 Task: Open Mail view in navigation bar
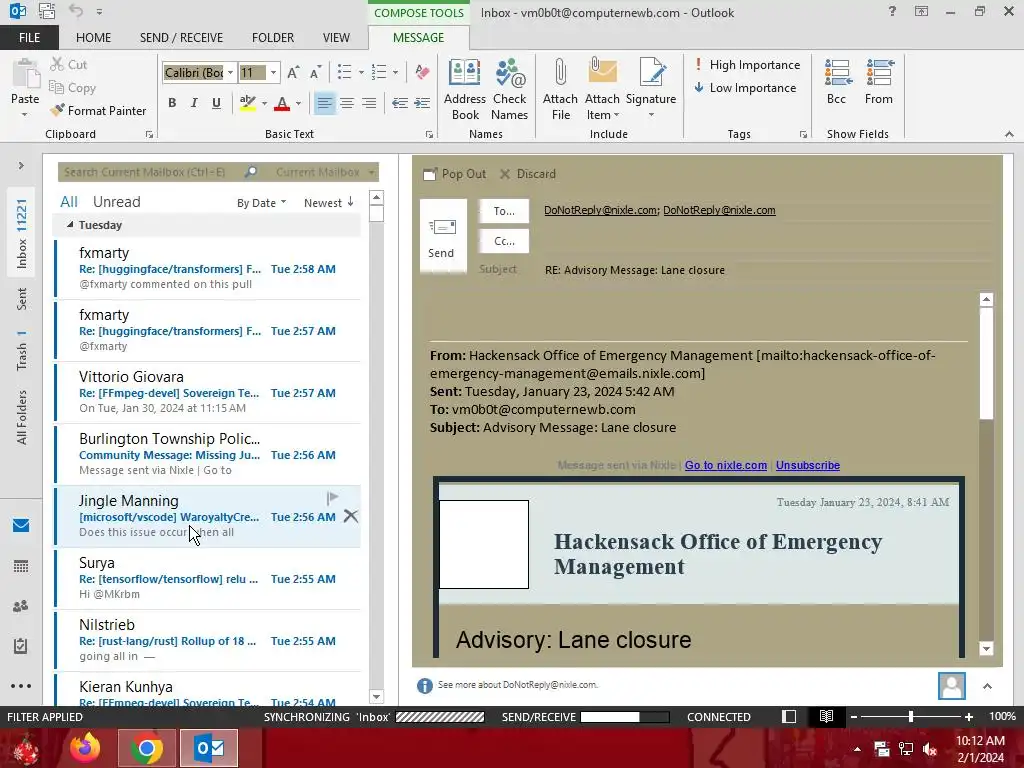[21, 526]
